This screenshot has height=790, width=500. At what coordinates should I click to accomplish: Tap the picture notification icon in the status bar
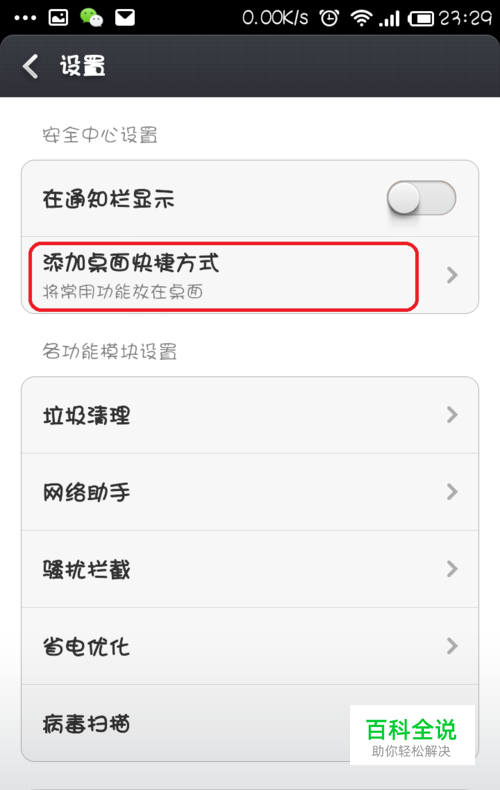[58, 18]
